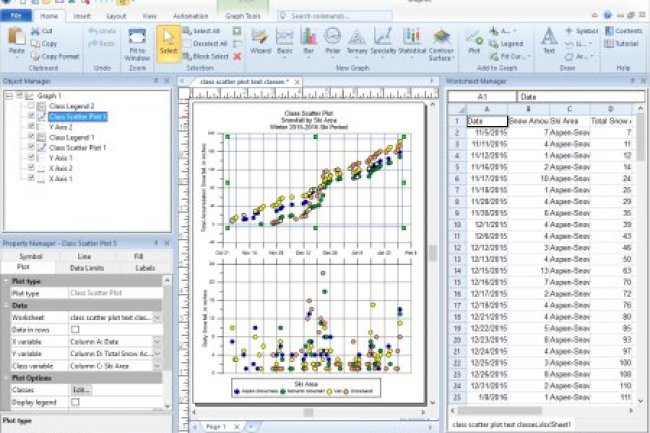This screenshot has height=433, width=650.
Task: Click the Search commands field
Action: point(335,16)
